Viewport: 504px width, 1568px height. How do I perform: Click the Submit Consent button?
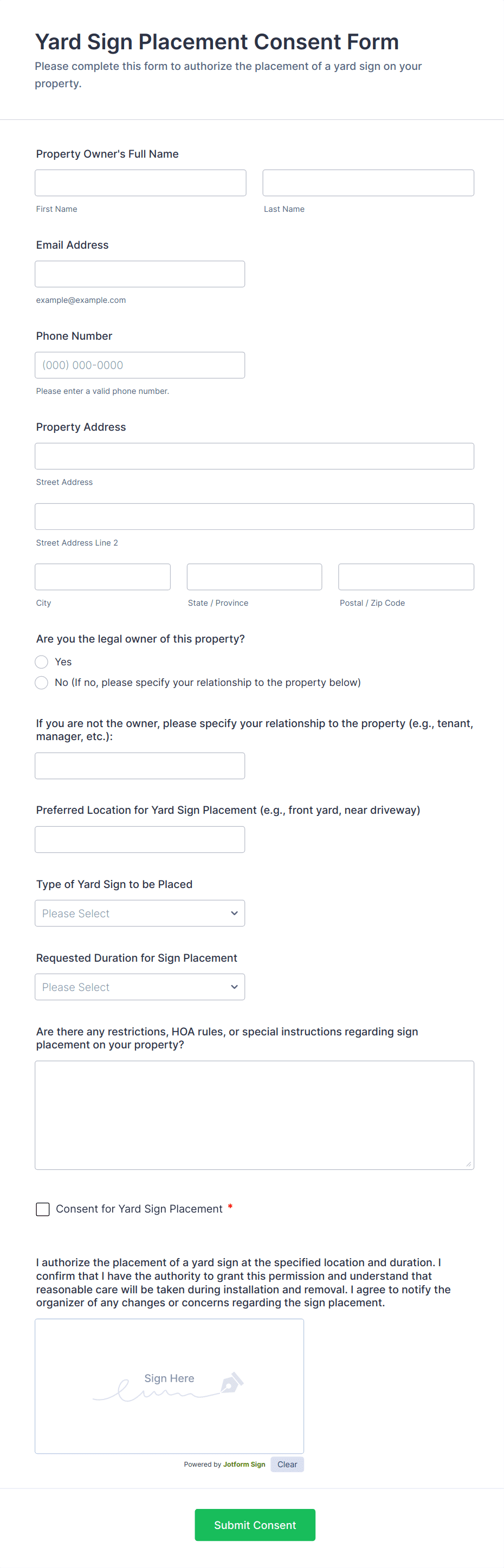[255, 1525]
